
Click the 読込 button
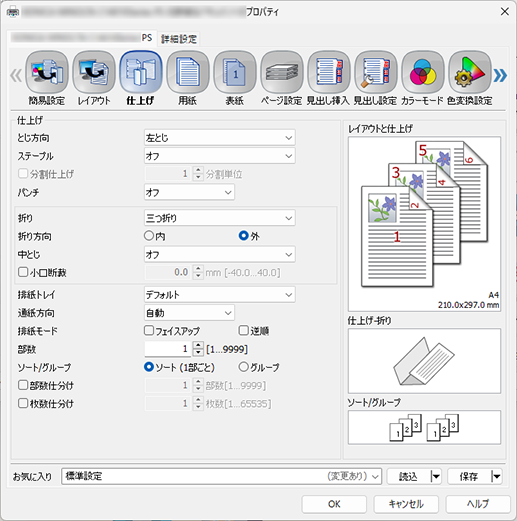(x=409, y=476)
